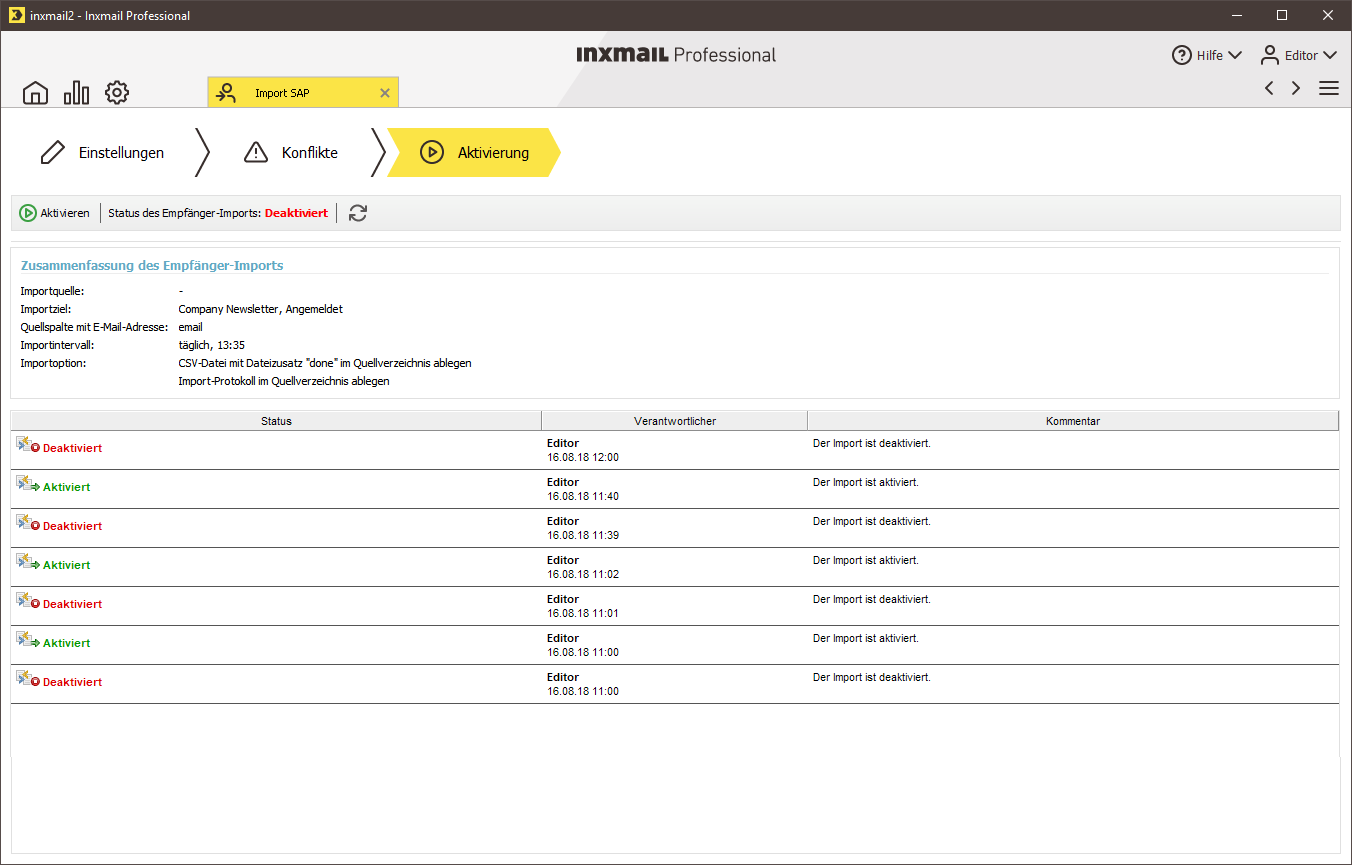Click the red Deaktiviert status in toolbar
This screenshot has width=1352, height=865.
(296, 213)
